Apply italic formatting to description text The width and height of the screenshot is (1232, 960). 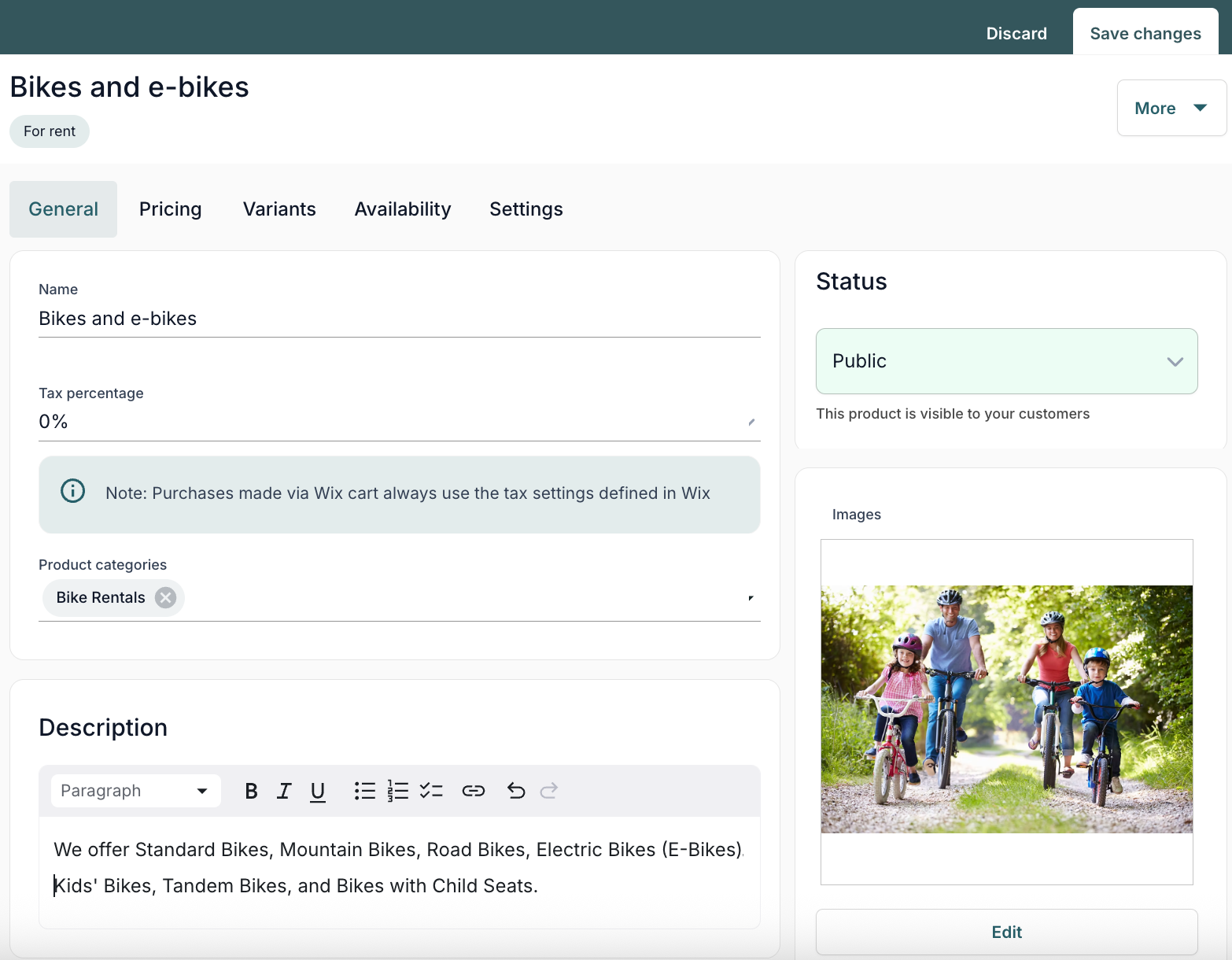pyautogui.click(x=284, y=791)
